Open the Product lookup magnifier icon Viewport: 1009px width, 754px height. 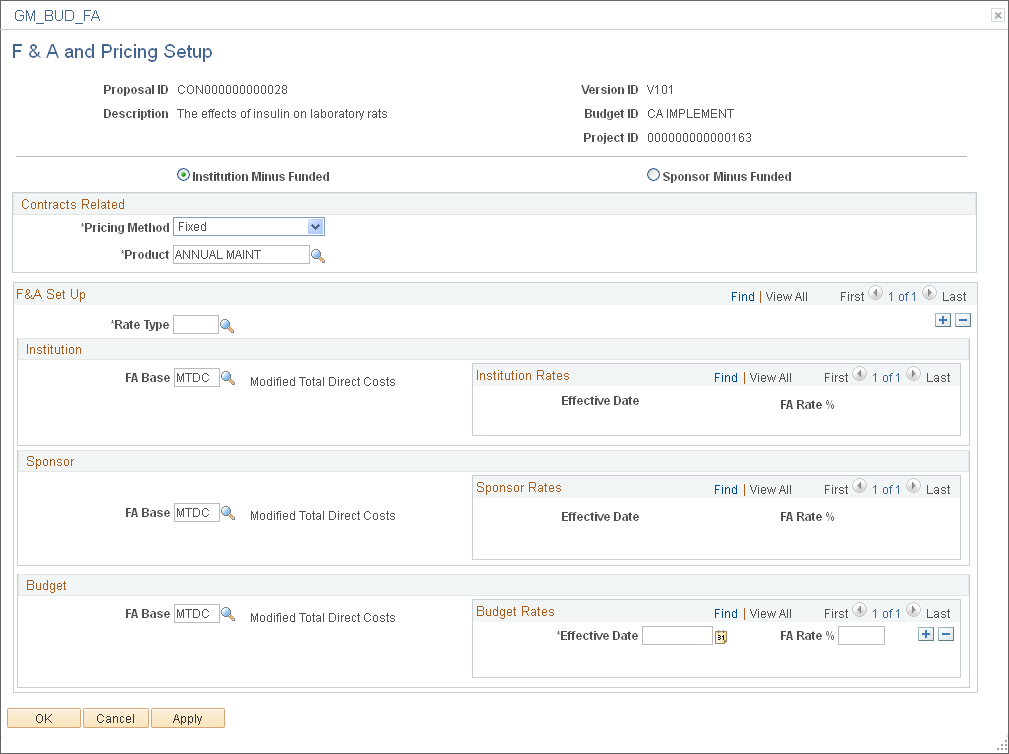[x=318, y=255]
